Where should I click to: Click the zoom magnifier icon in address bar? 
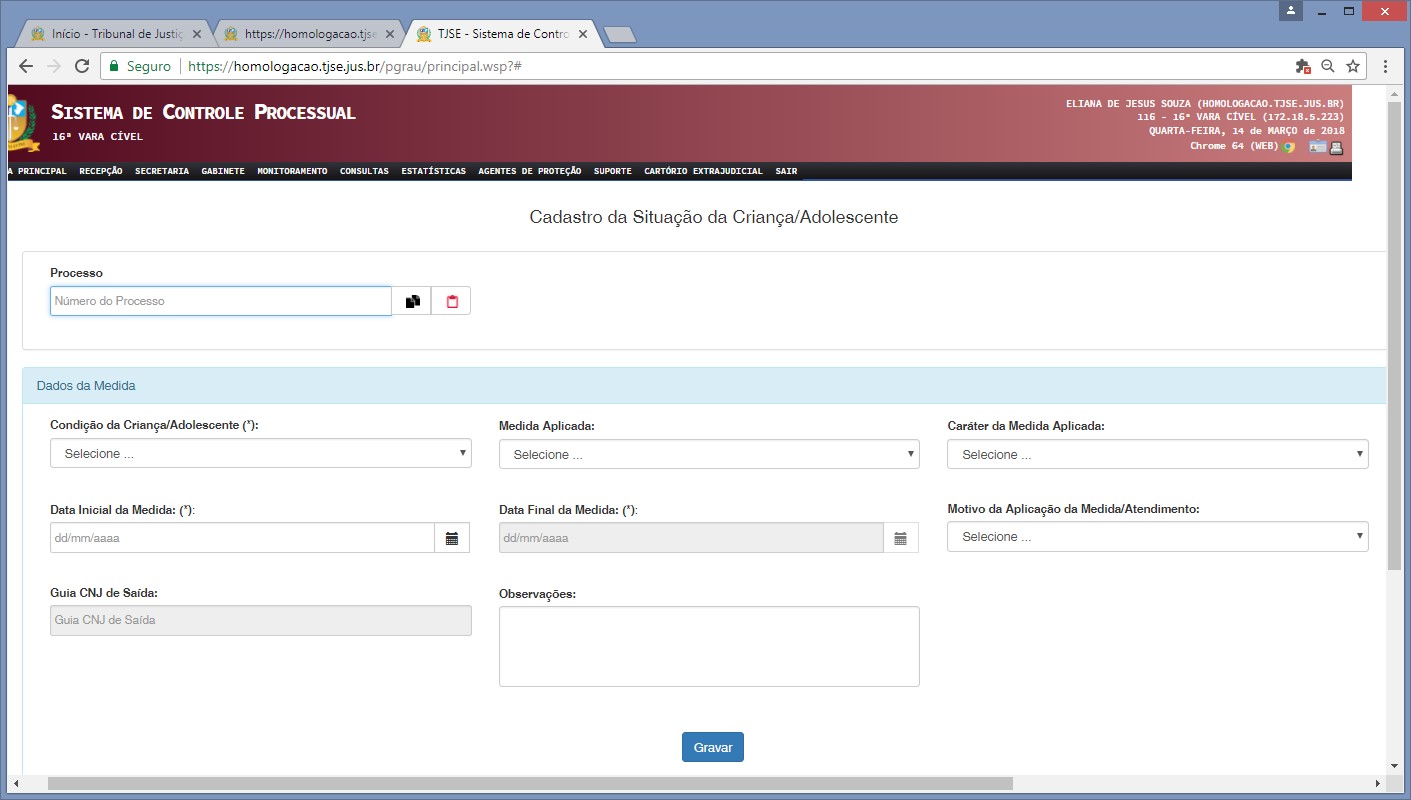(1328, 66)
